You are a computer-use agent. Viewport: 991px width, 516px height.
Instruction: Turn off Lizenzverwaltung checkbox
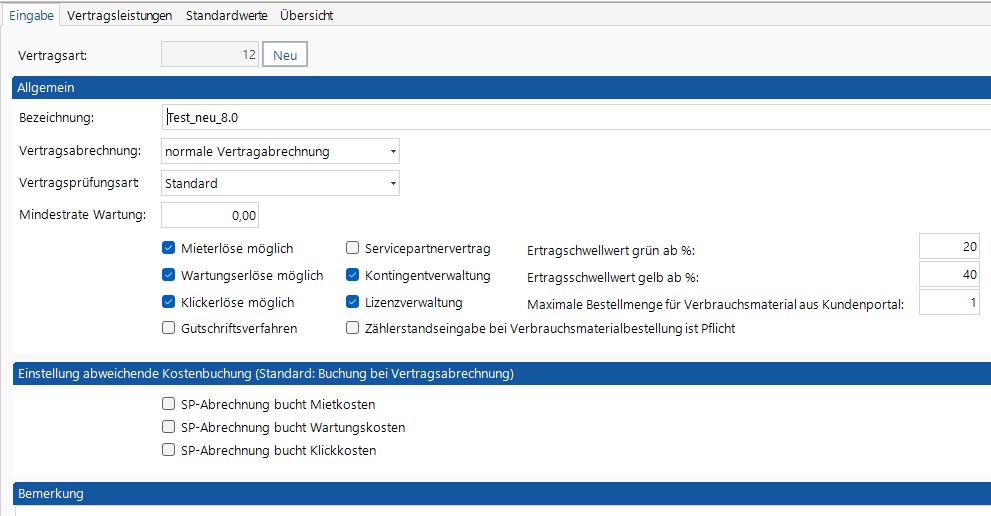point(353,302)
